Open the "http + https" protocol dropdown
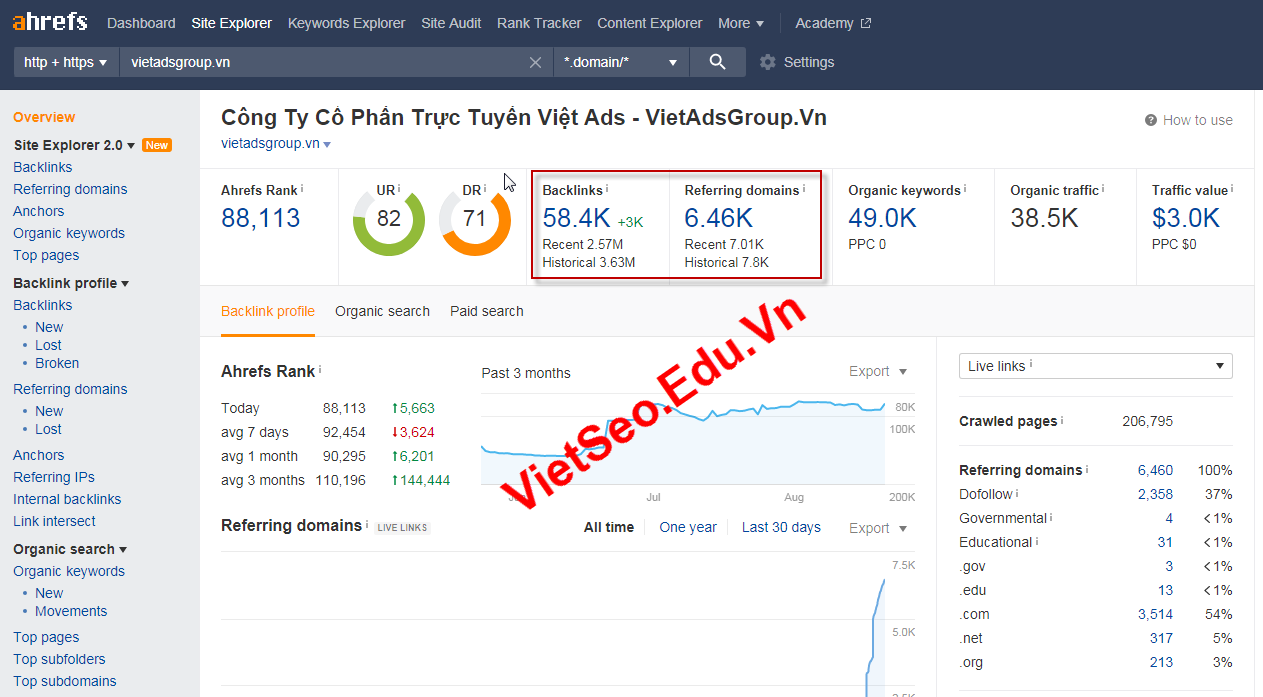Screen dimensions: 1263x697 point(64,61)
